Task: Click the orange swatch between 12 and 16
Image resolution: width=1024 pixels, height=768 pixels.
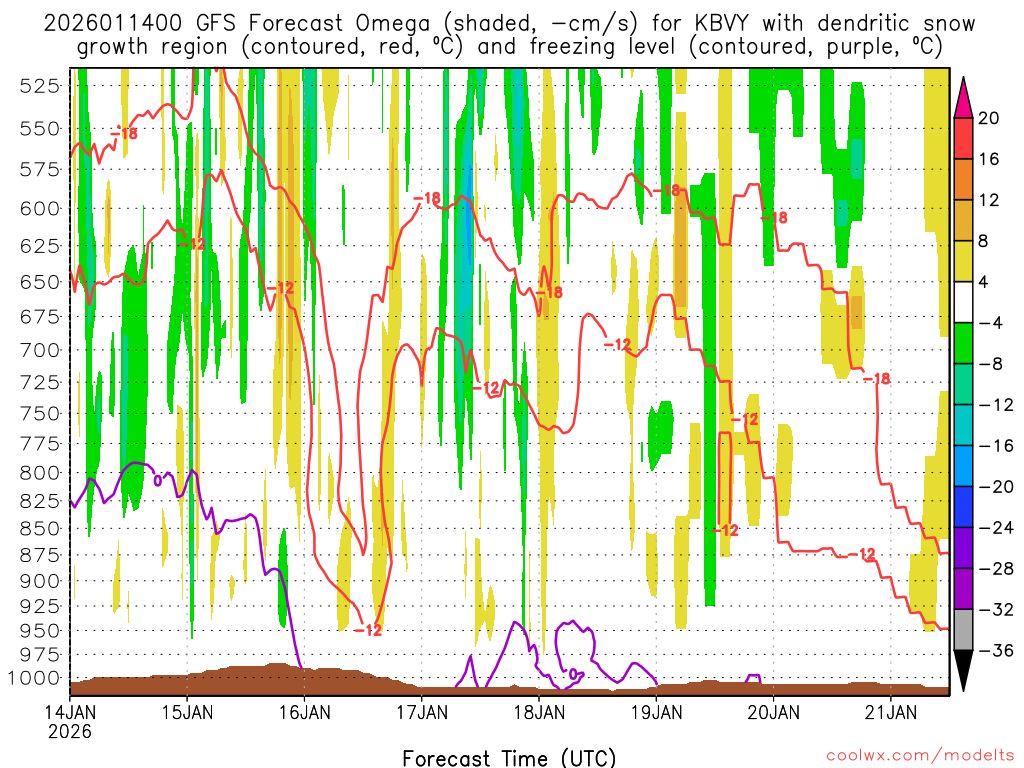Action: tap(963, 179)
